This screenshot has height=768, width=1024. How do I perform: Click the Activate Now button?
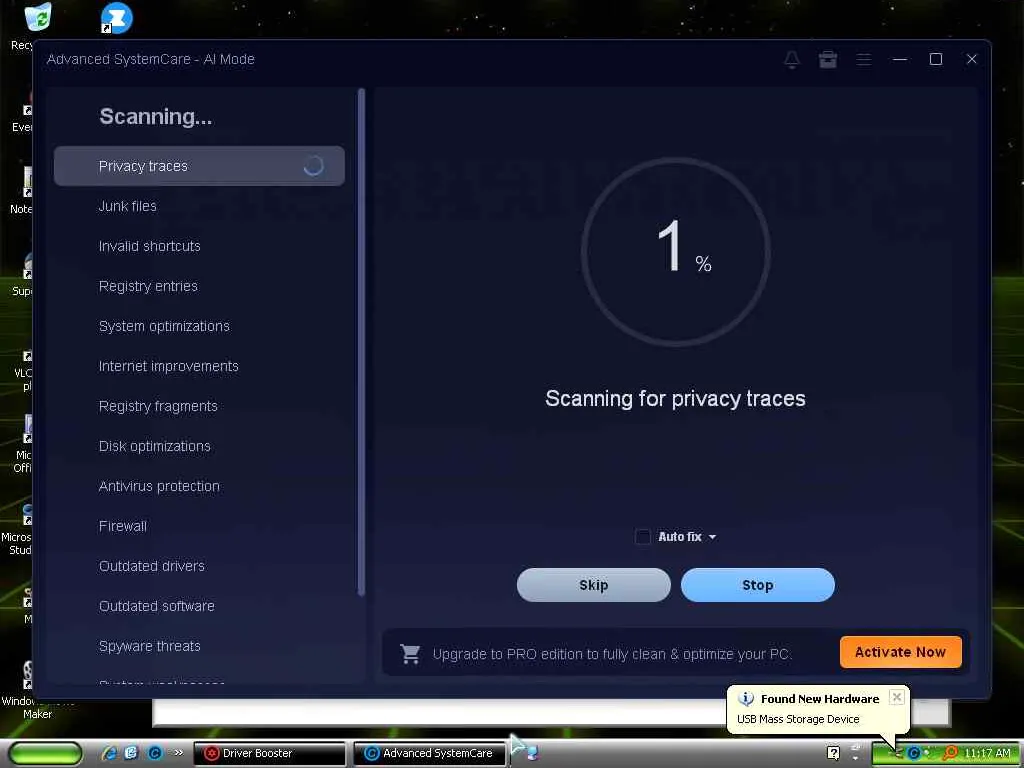point(901,652)
